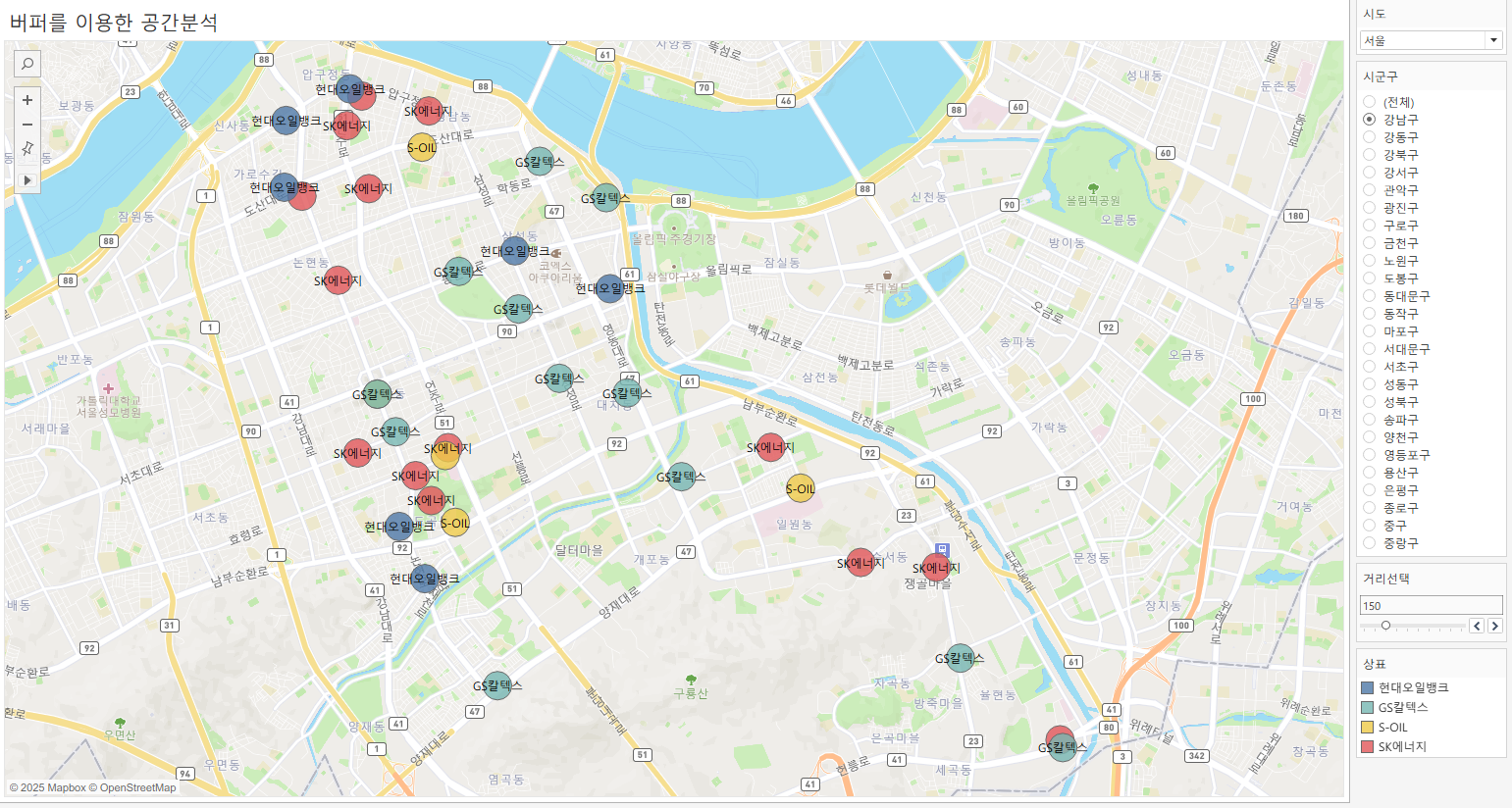Viewport: 1512px width, 808px height.
Task: Zoom out of the map
Action: coord(27,125)
